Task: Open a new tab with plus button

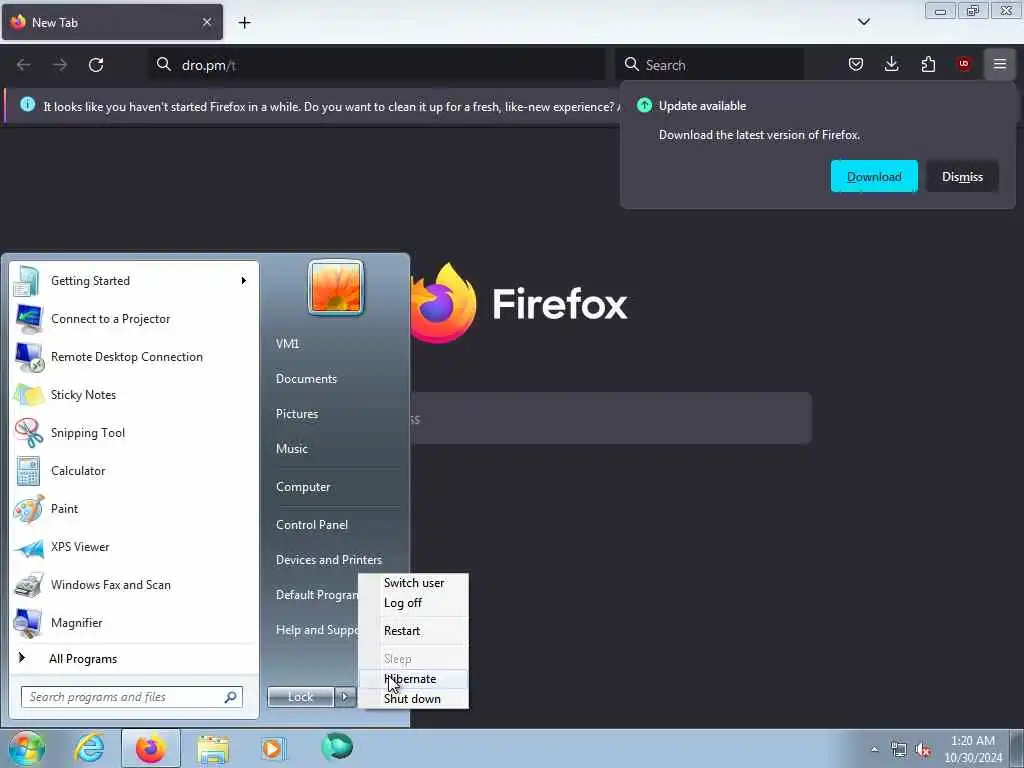Action: click(x=244, y=23)
